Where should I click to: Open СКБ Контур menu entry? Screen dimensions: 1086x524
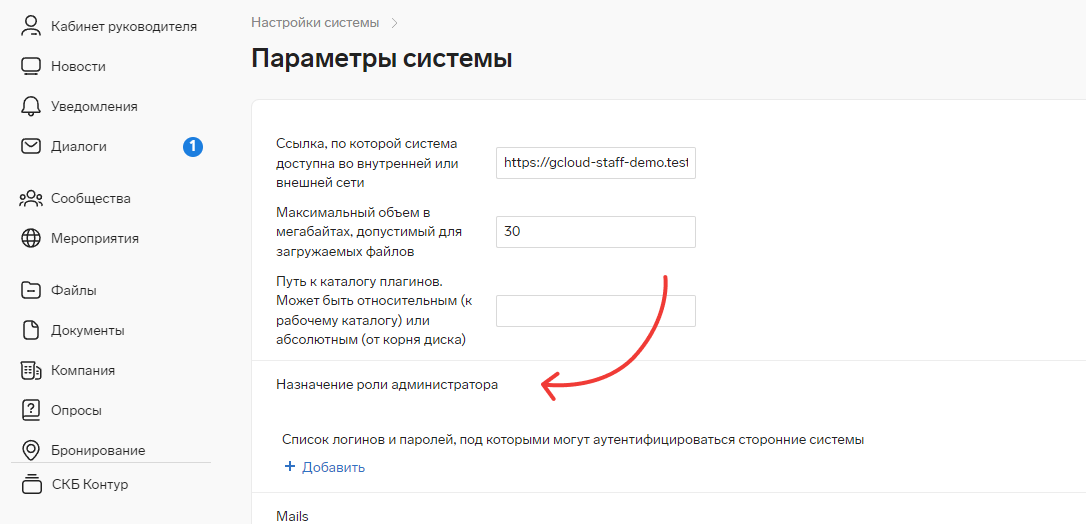[90, 485]
